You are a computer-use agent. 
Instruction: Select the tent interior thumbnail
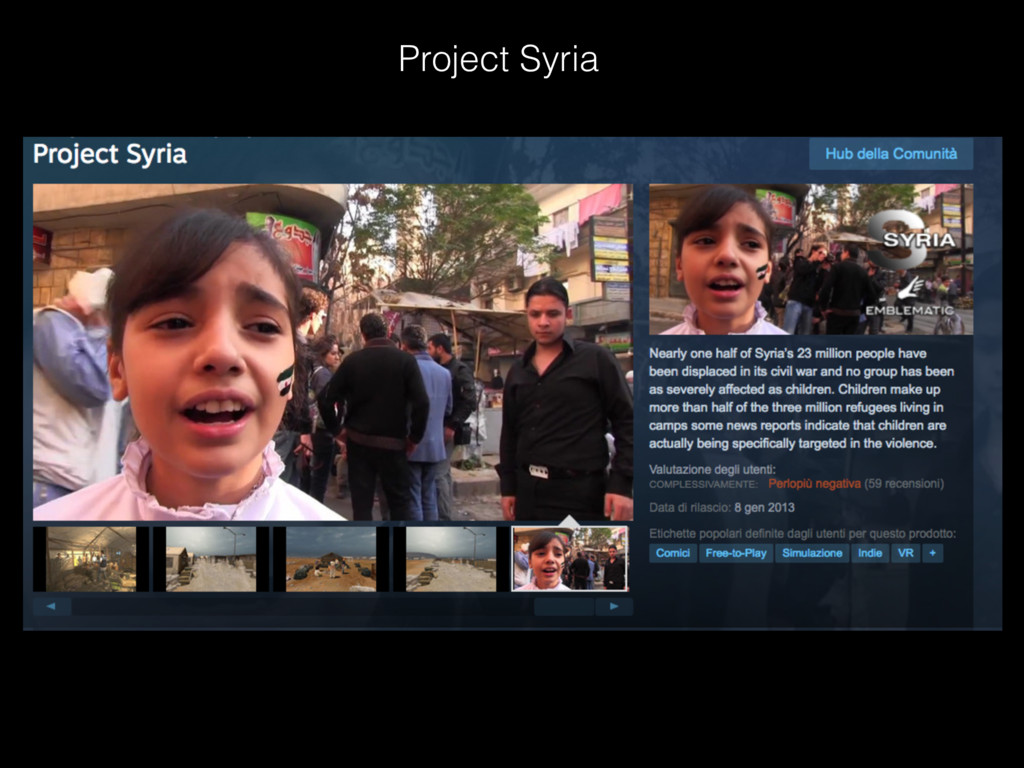coord(91,559)
